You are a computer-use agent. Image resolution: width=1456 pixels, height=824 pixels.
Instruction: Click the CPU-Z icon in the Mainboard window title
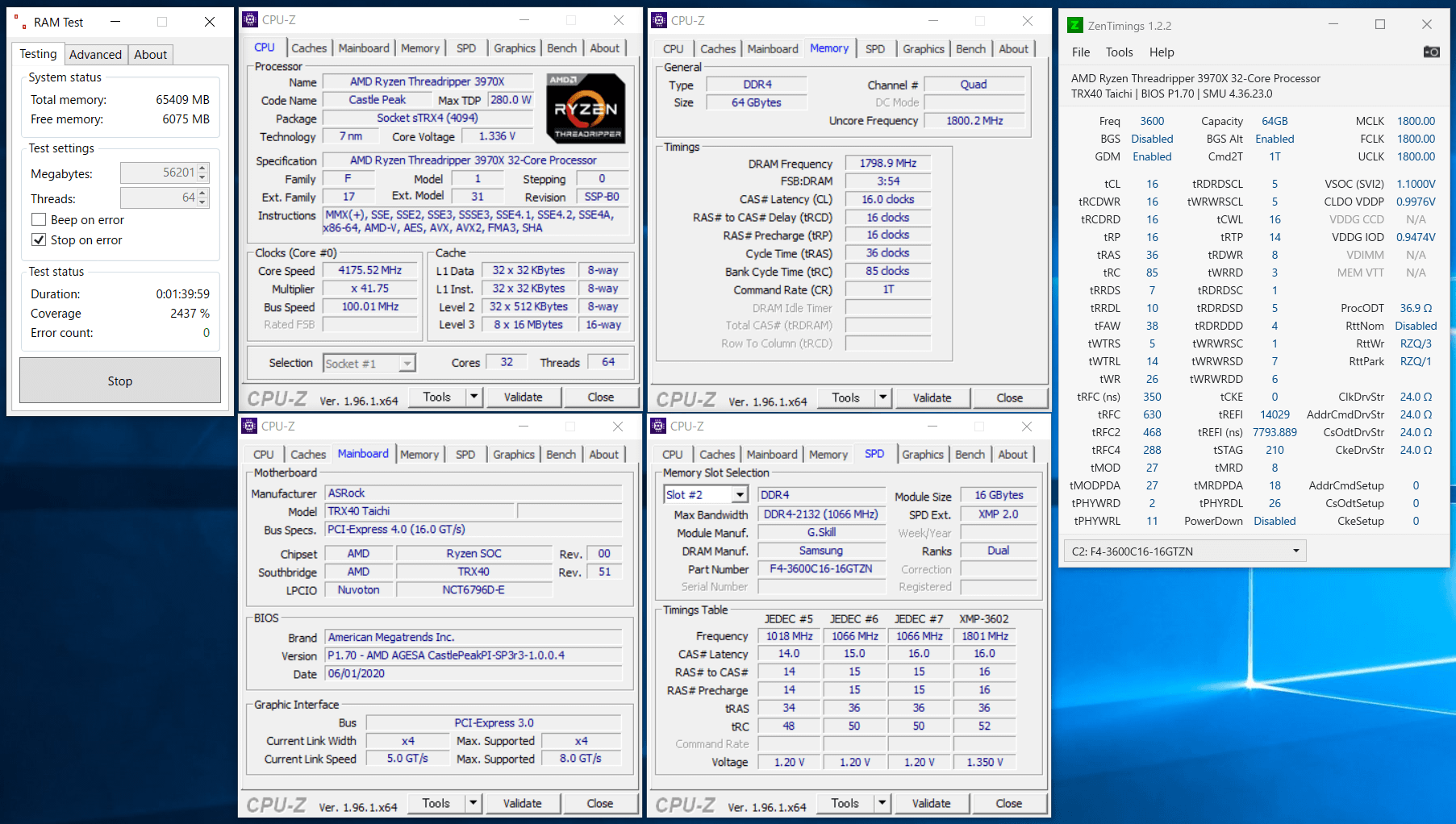tap(249, 426)
